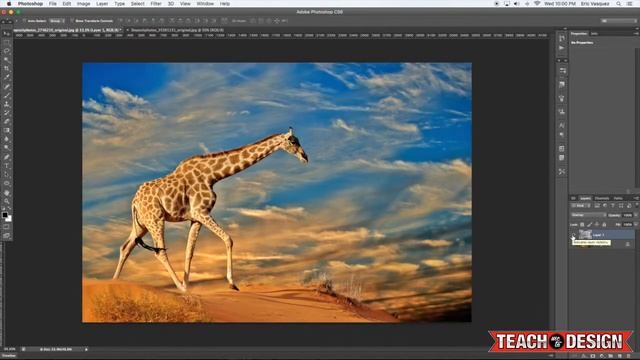
Task: Switch to the second document tab
Action: click(x=177, y=30)
